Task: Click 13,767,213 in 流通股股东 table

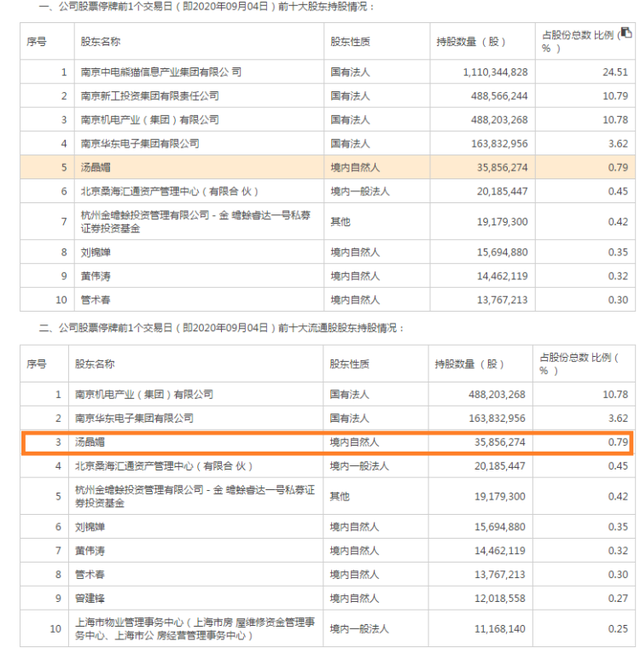Action: 500,575
